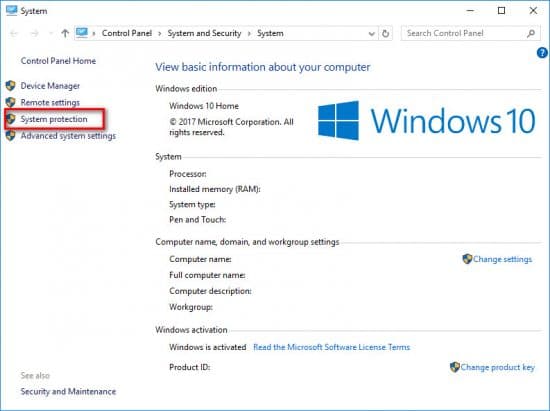Select Control Panel in breadcrumb path
Viewport: 550px width, 411px height.
click(127, 33)
